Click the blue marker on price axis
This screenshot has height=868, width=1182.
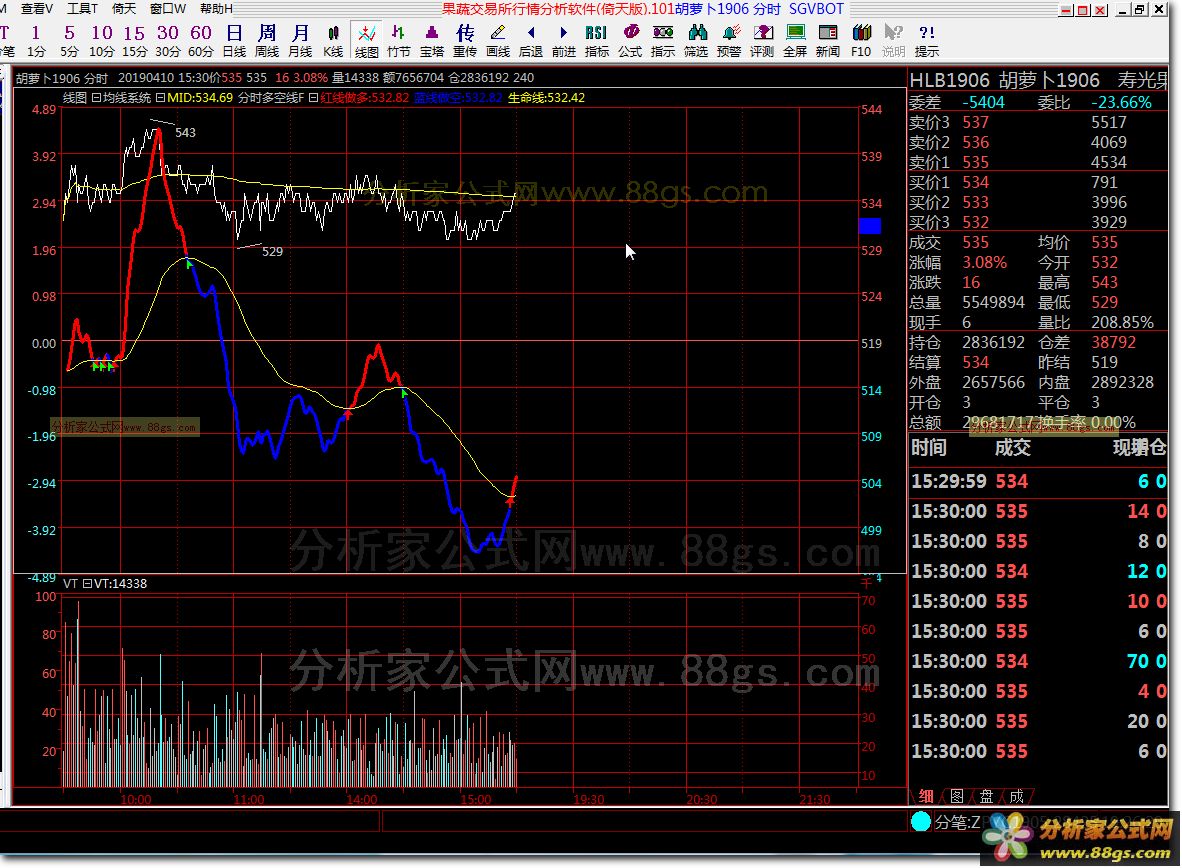870,225
